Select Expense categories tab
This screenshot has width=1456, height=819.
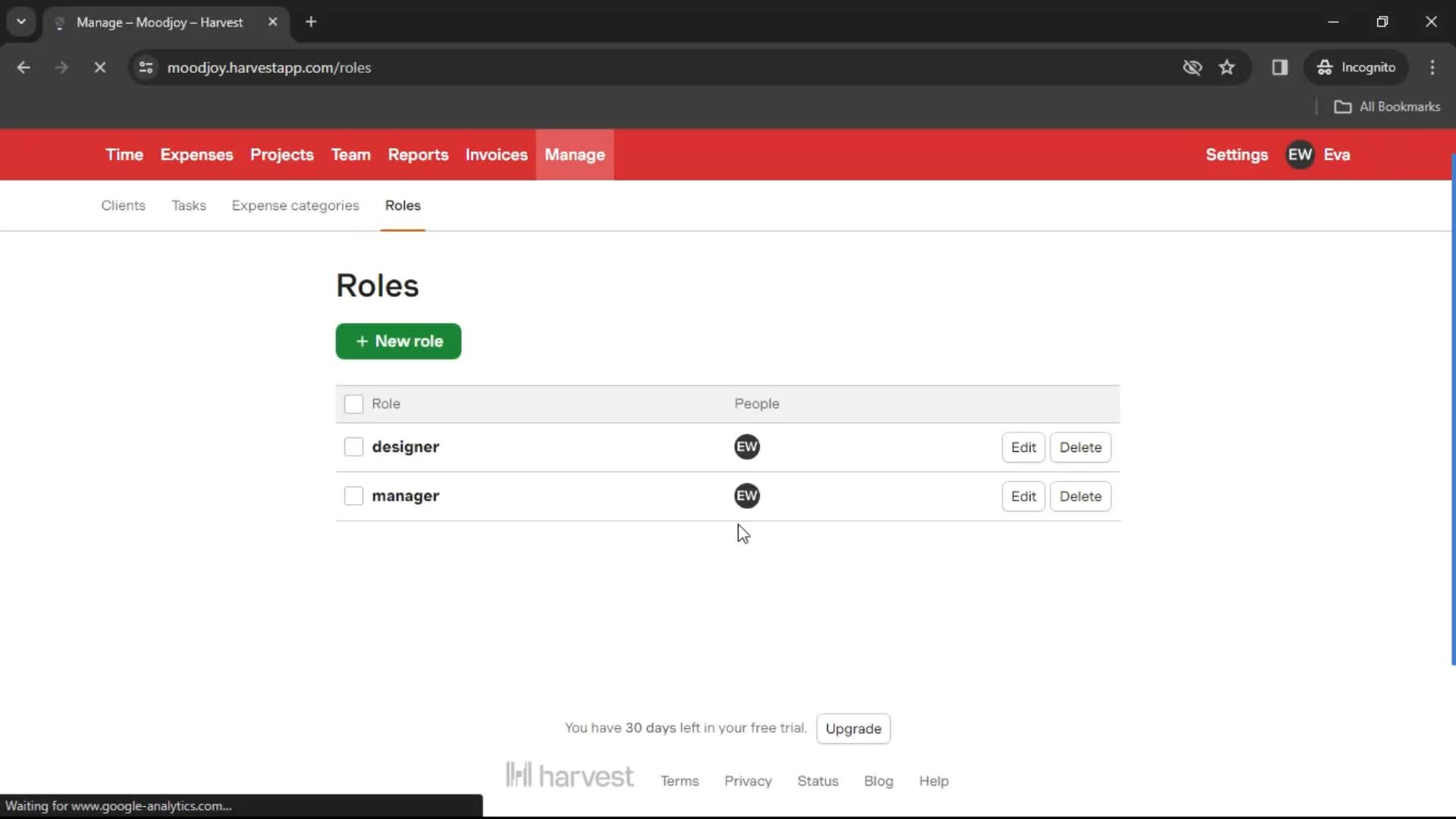[x=295, y=205]
